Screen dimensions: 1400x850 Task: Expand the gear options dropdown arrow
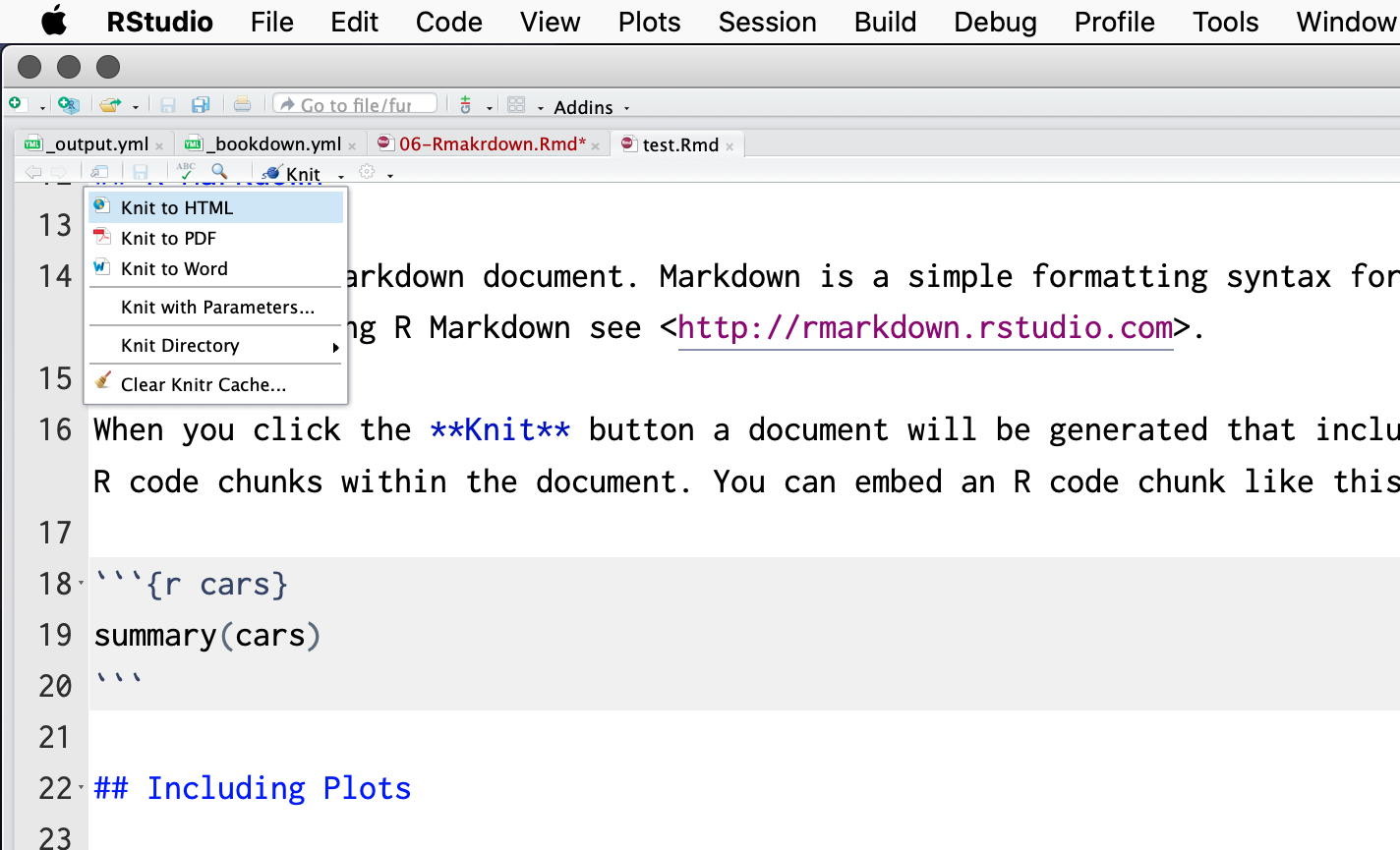390,175
